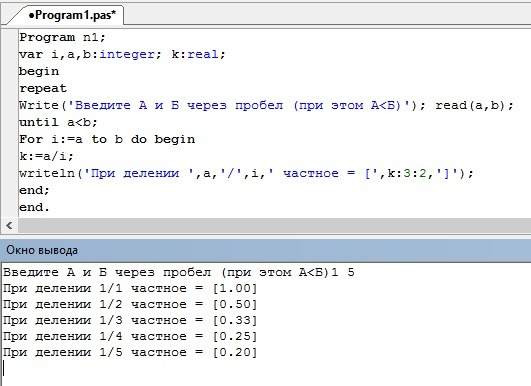Click the 'until a<b;' line
Viewport: 531px width, 386px height.
click(58, 122)
